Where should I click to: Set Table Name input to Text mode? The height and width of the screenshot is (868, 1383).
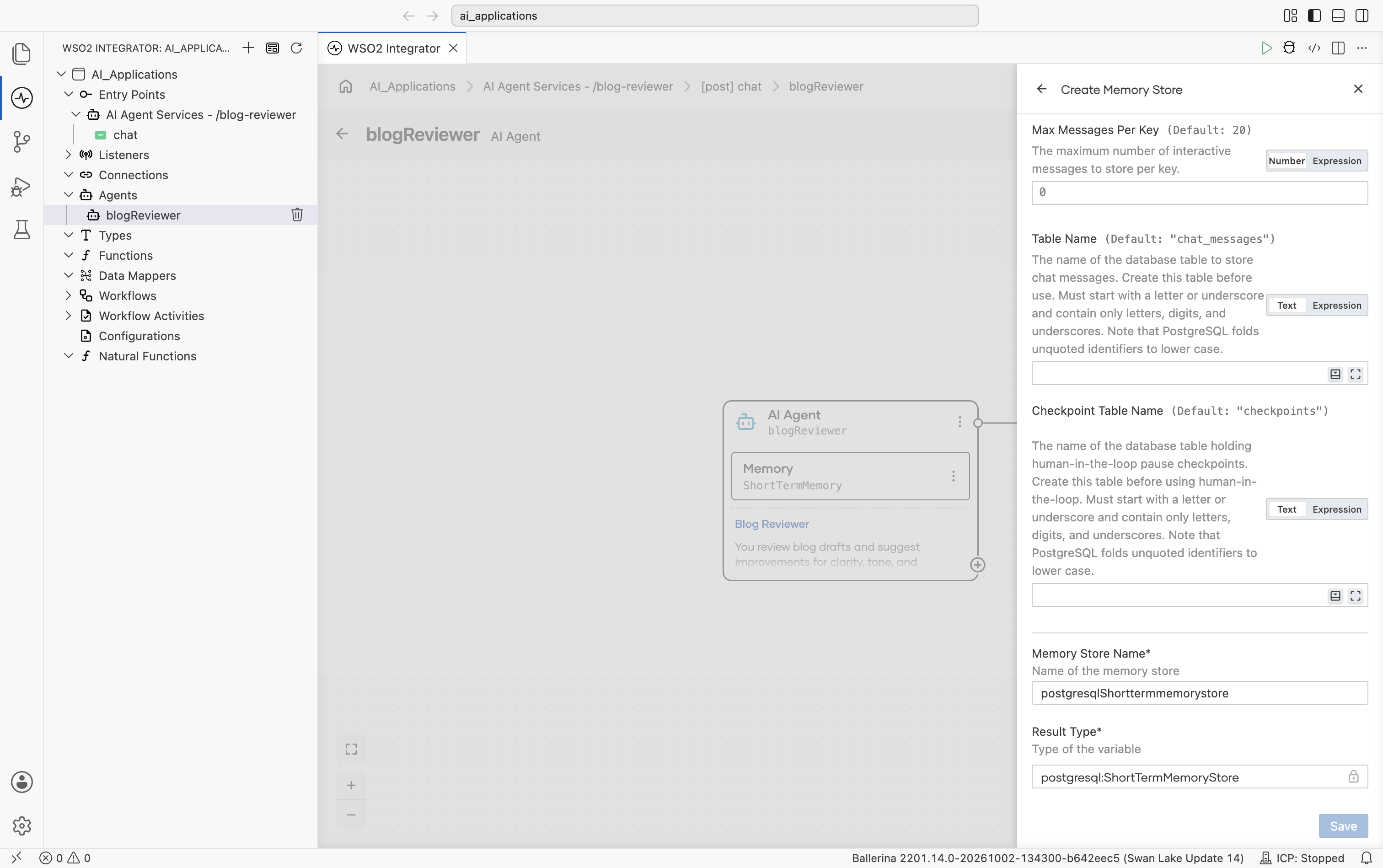tap(1287, 305)
